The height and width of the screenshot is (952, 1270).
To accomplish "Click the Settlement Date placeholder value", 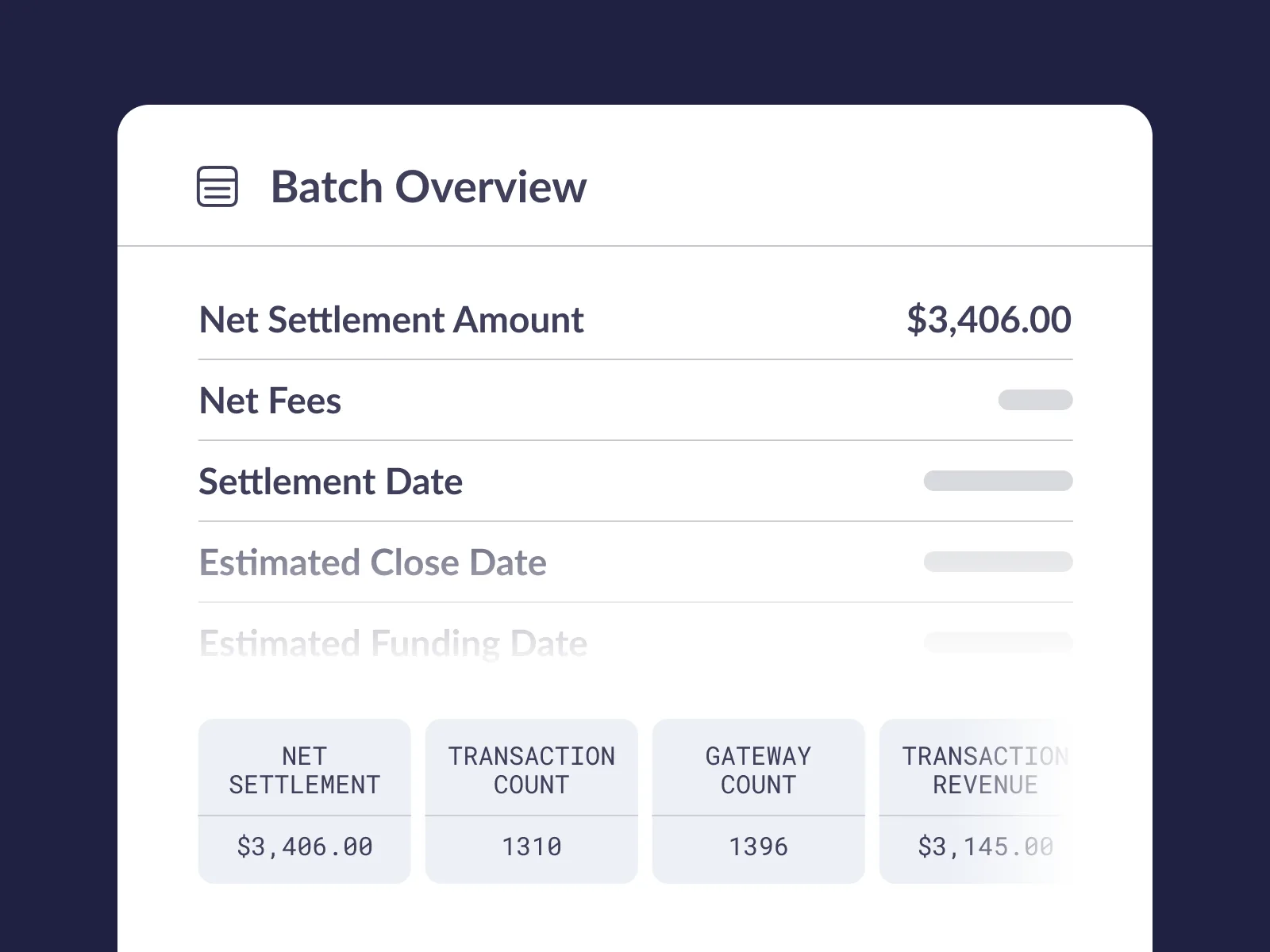I will (998, 481).
